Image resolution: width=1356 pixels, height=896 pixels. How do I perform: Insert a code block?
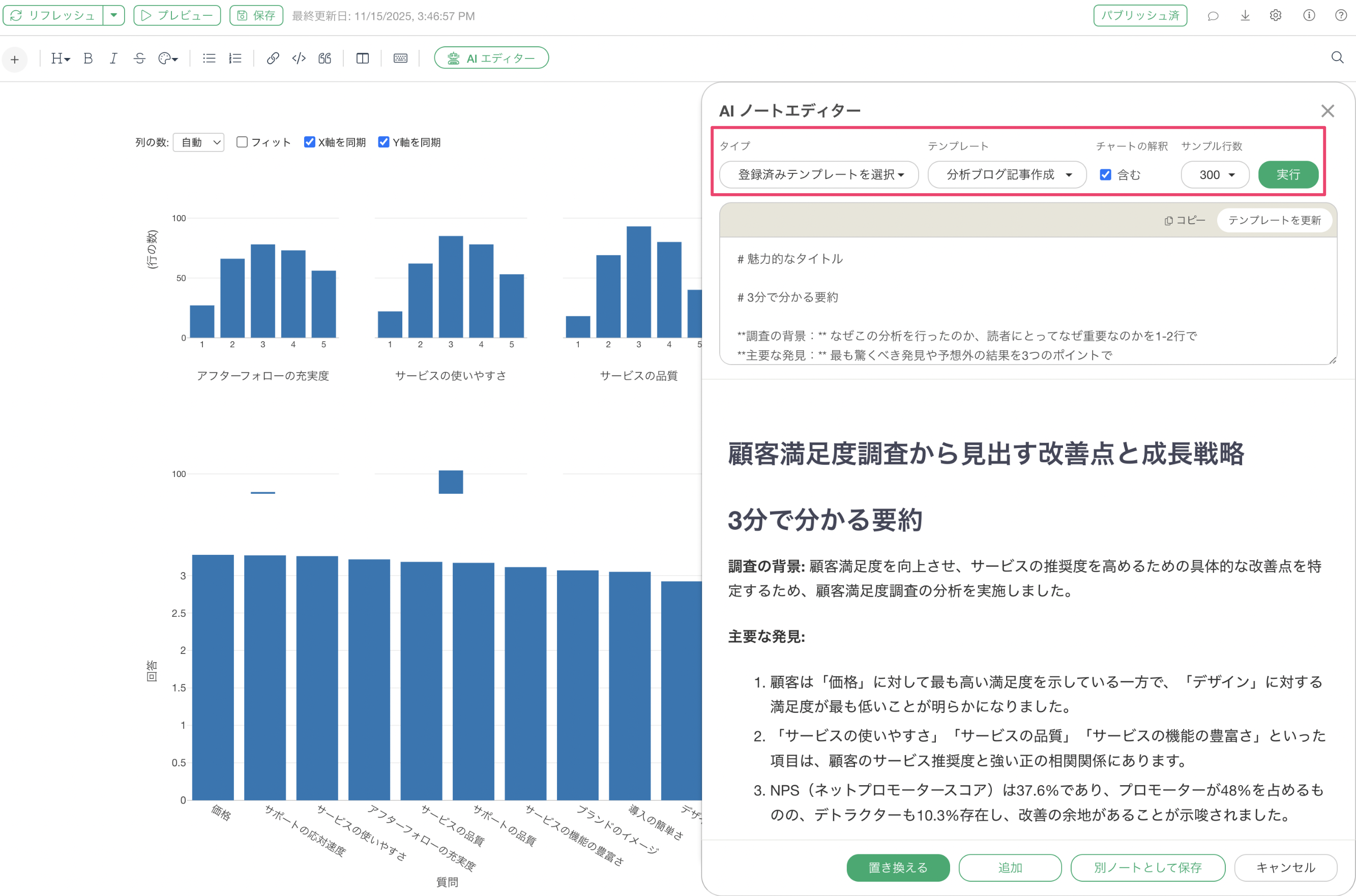[299, 58]
